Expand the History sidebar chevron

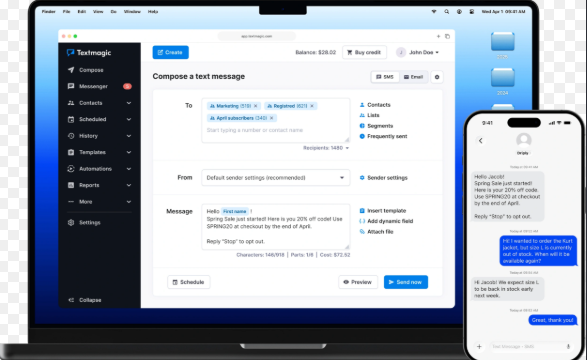(129, 136)
